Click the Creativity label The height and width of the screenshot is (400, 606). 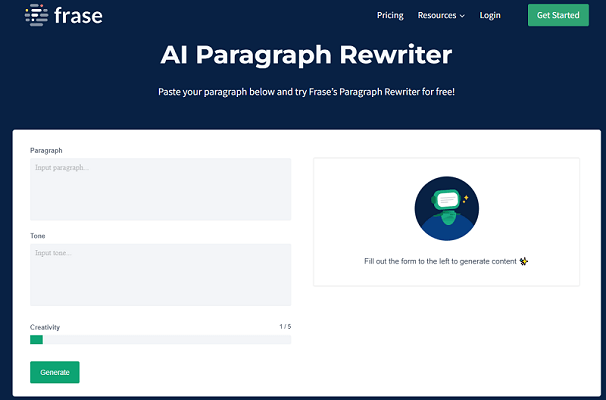45,327
